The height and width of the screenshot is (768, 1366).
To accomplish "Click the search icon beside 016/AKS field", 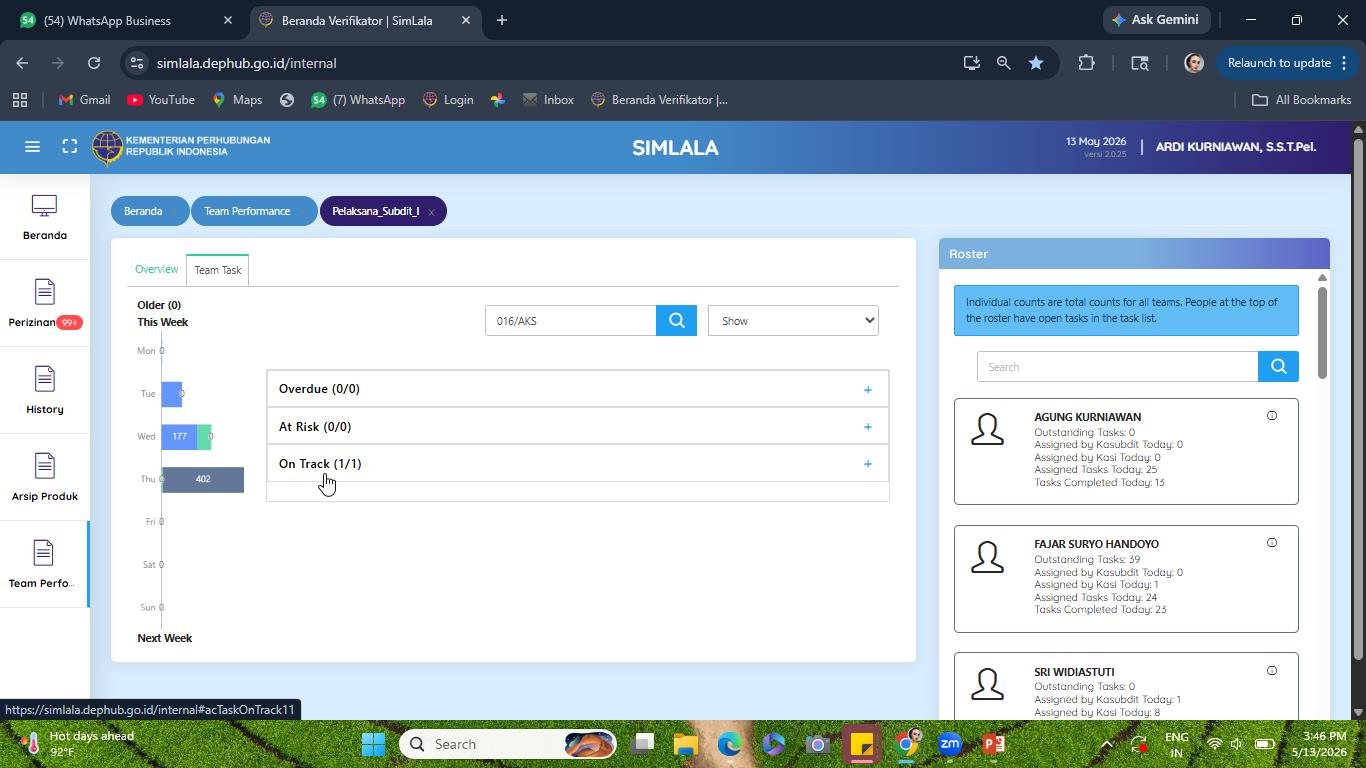I will point(677,321).
